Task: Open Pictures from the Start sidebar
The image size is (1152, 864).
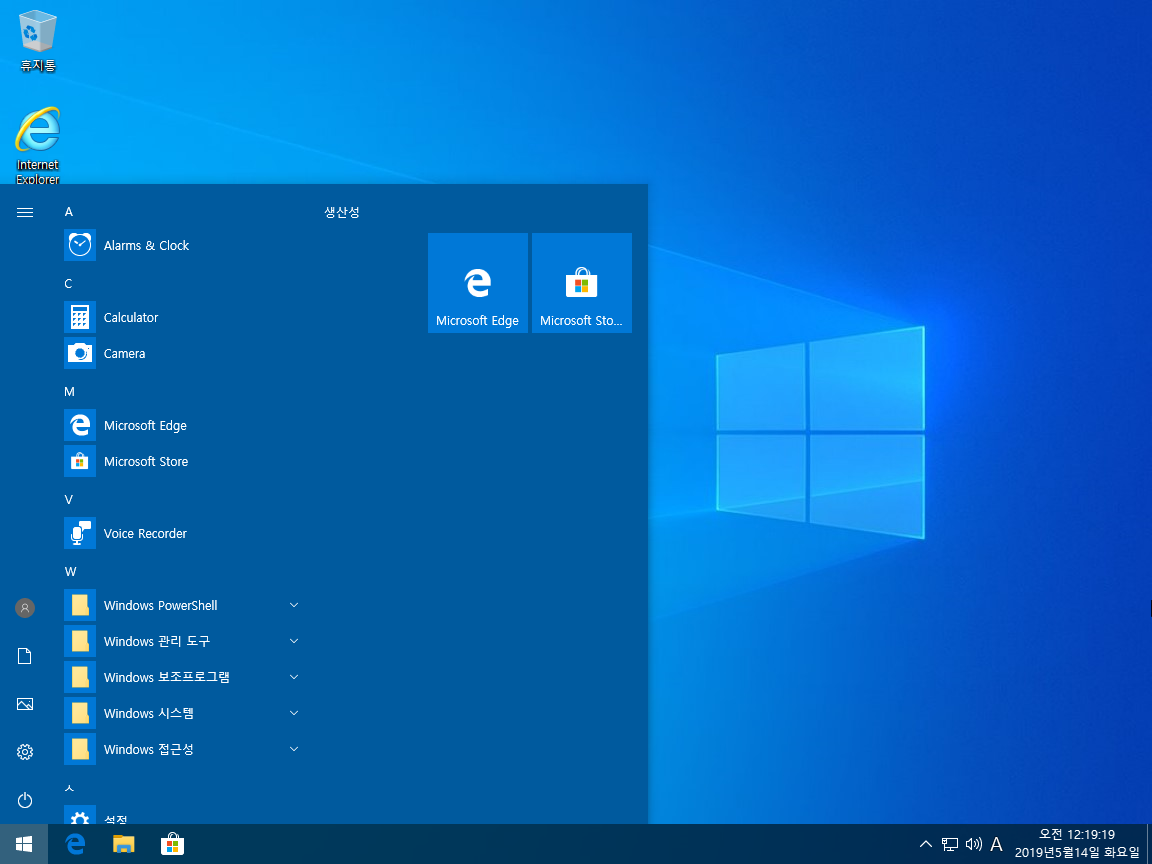Action: pyautogui.click(x=25, y=704)
